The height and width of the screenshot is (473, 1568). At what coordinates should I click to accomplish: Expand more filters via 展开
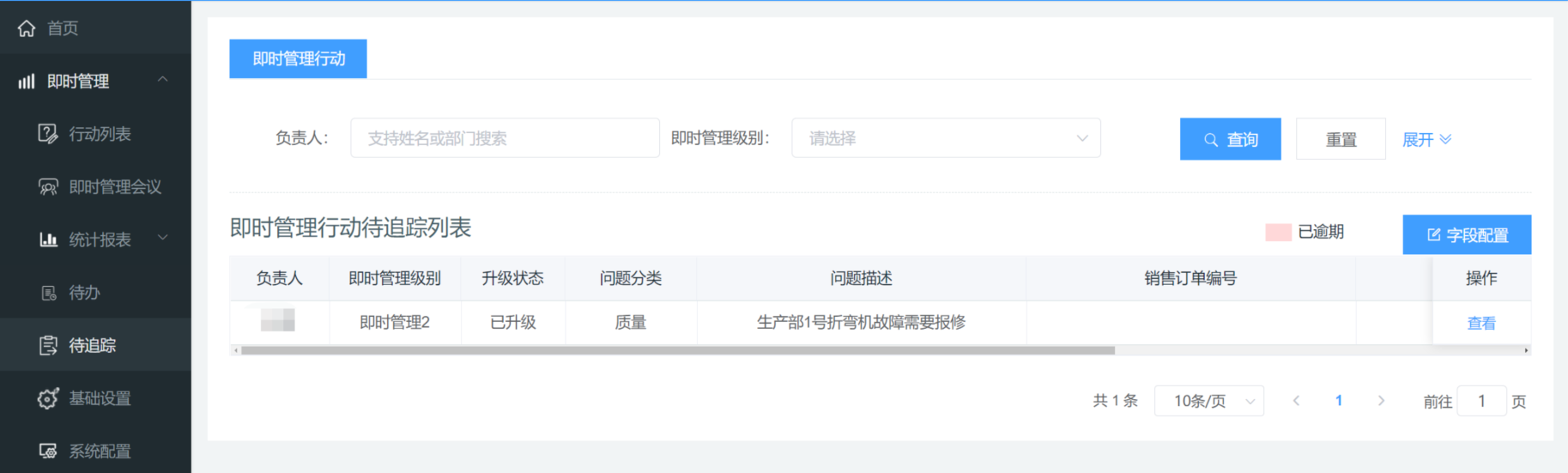tap(1426, 139)
